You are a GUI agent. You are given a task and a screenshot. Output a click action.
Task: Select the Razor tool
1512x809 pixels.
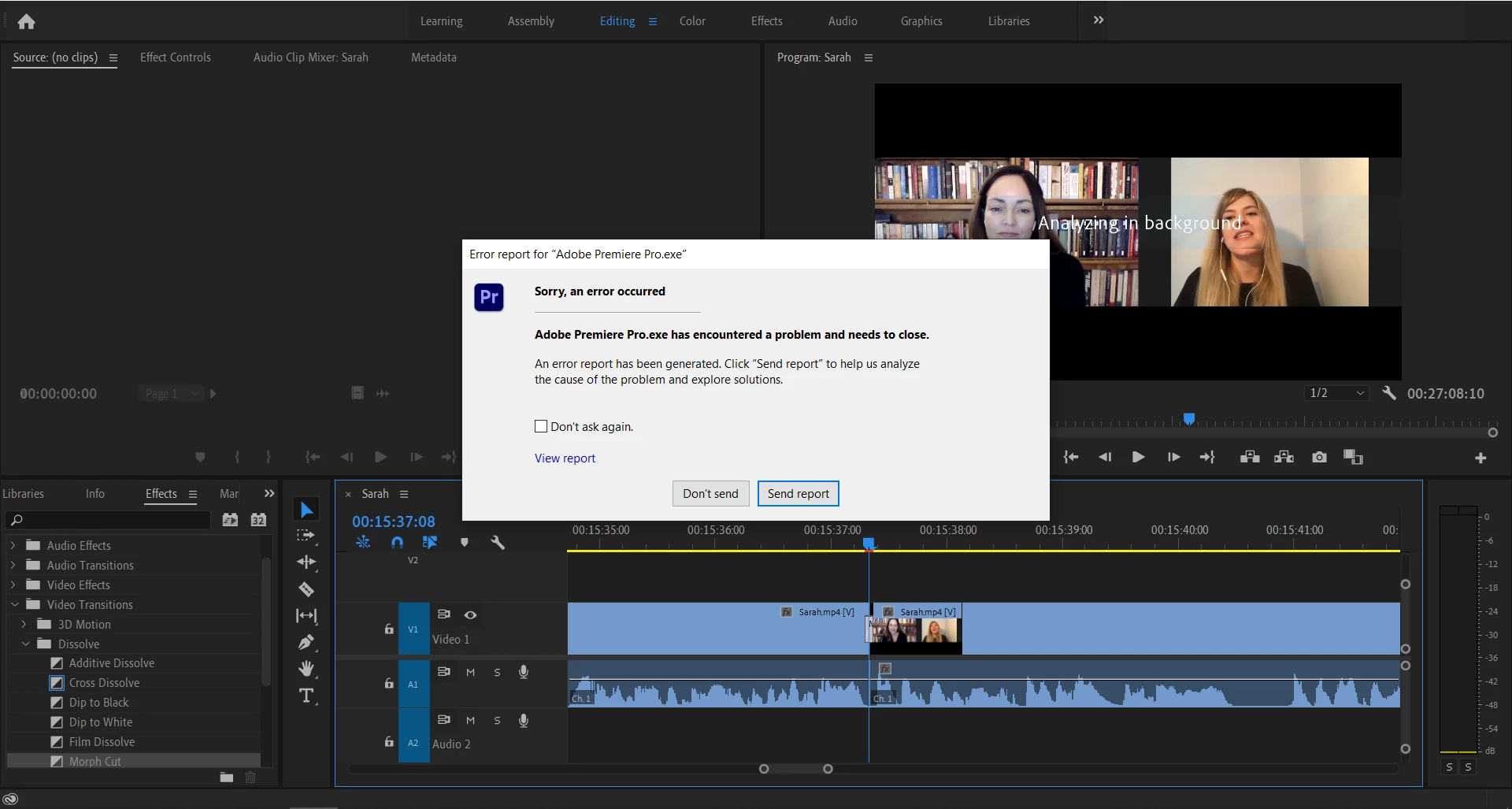[x=306, y=588]
